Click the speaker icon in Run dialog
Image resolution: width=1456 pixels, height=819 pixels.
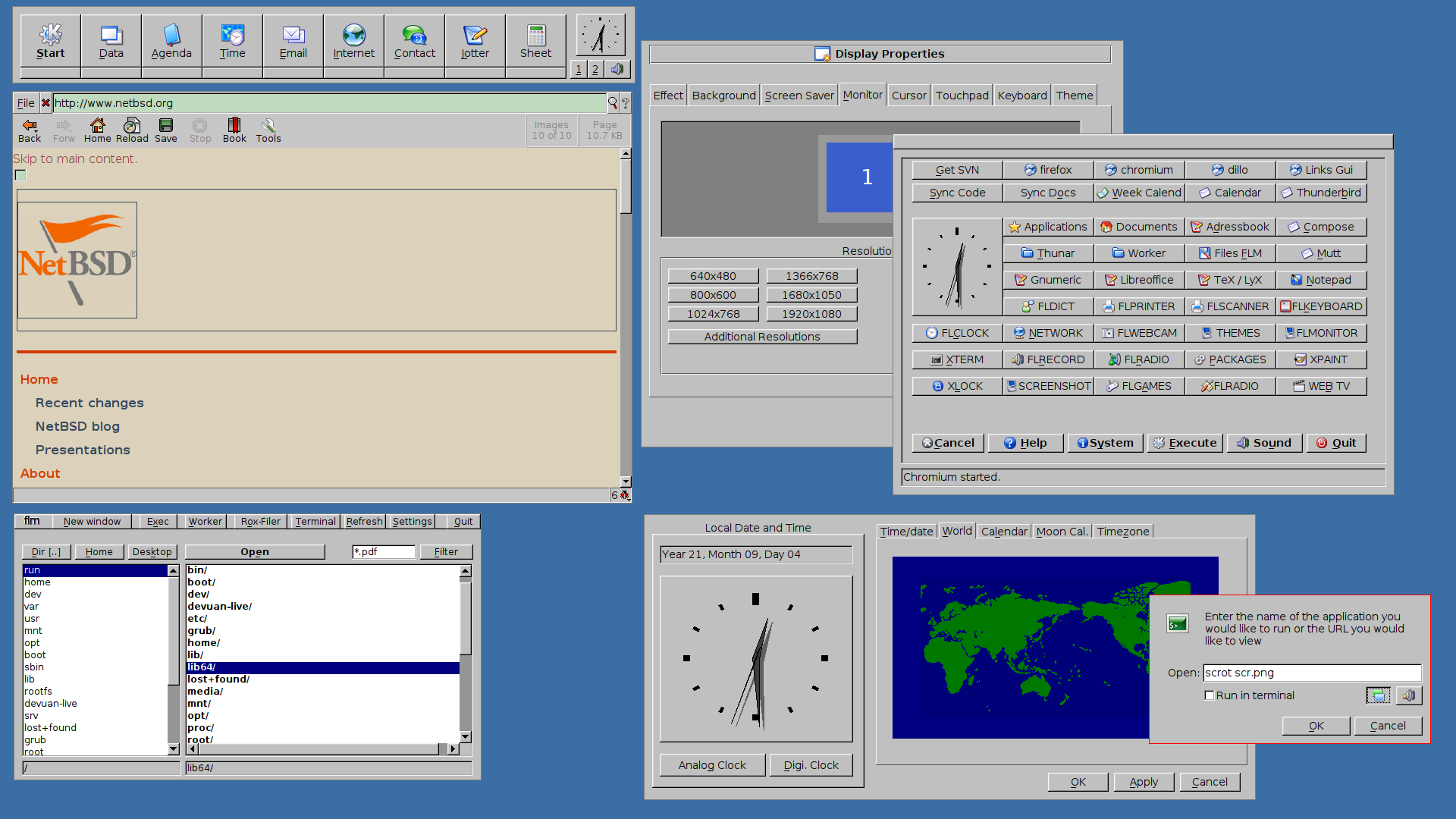click(1408, 695)
